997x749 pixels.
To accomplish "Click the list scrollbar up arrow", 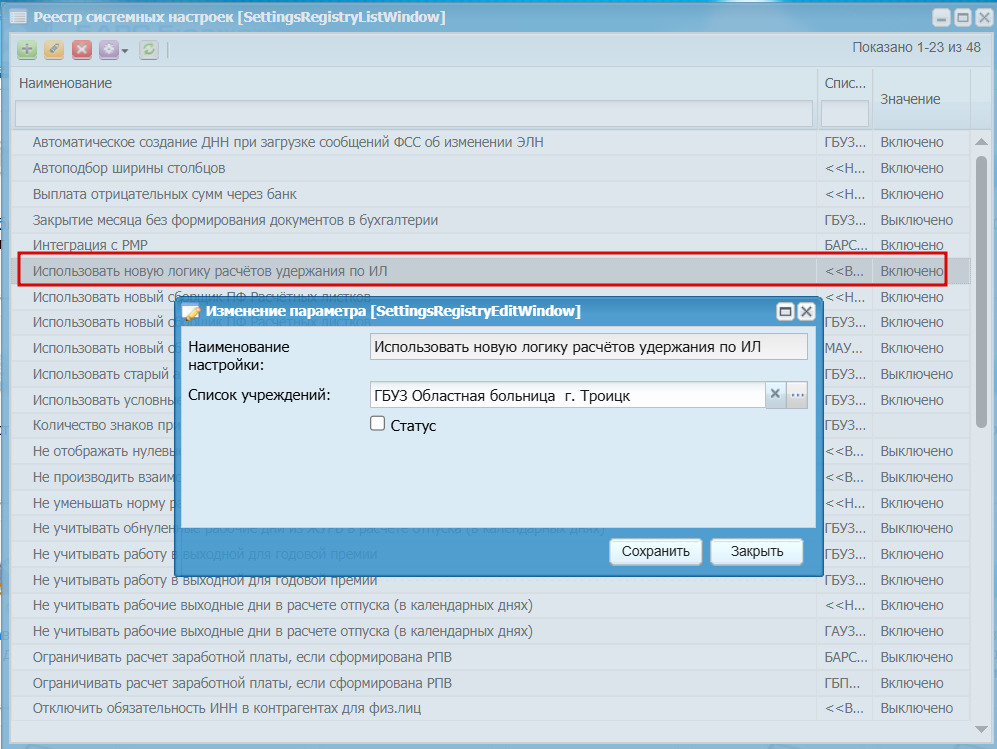I will click(x=981, y=142).
